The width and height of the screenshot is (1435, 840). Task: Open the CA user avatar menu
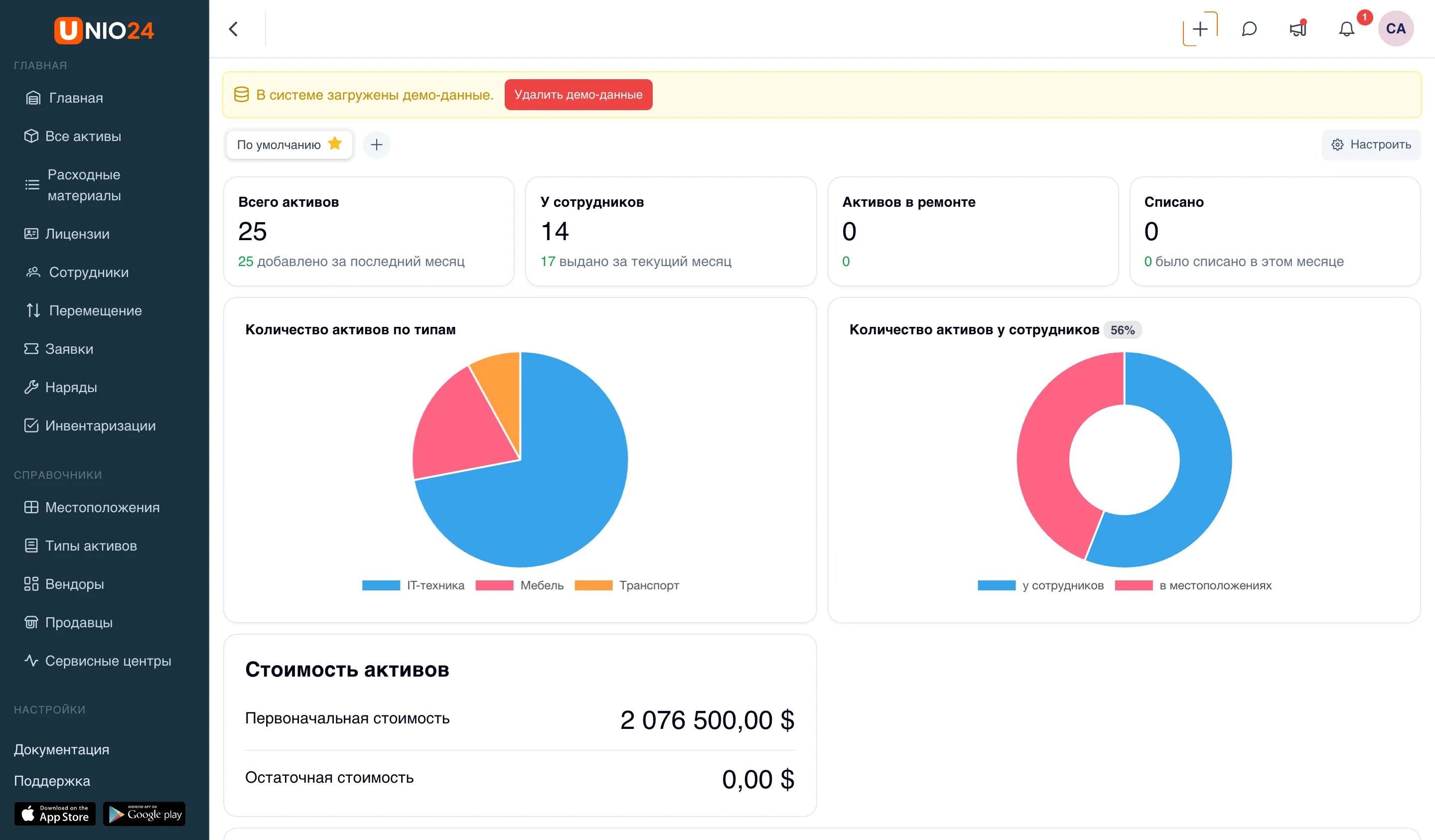(x=1396, y=28)
